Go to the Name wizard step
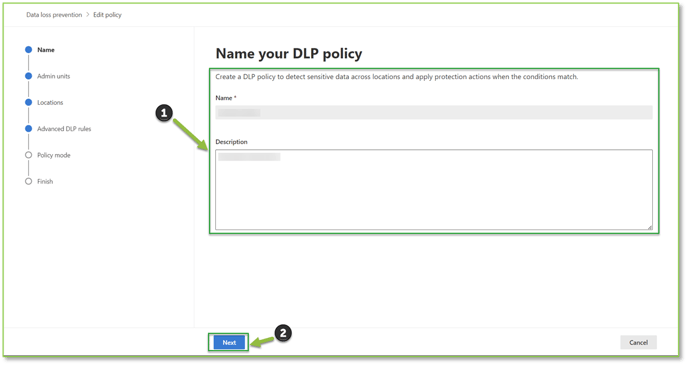Screen dimensions: 687x365 coord(46,50)
